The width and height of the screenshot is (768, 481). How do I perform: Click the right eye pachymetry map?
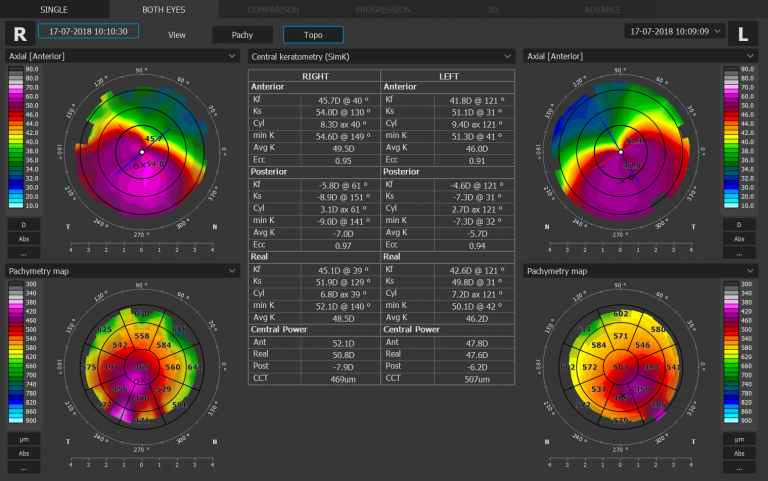[142, 367]
